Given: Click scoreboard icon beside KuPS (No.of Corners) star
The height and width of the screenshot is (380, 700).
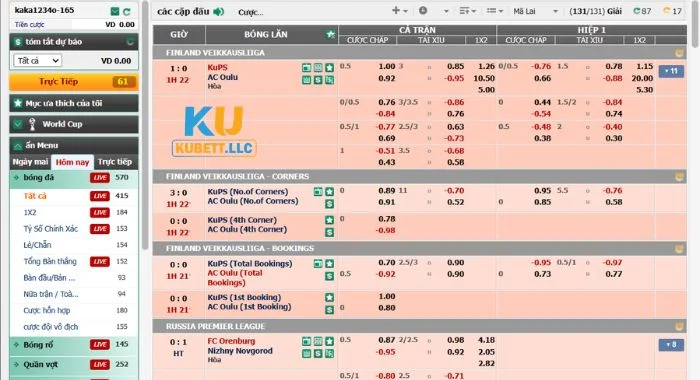Looking at the screenshot, I should click(318, 192).
